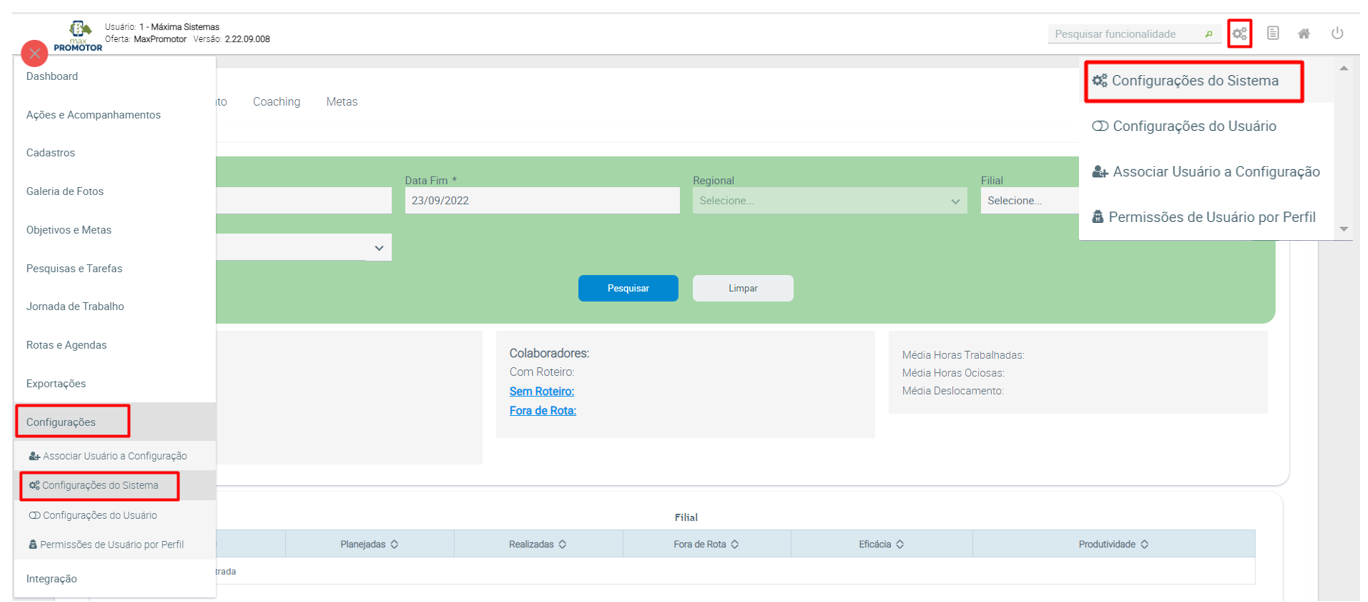Open the Coaching tab
The width and height of the screenshot is (1368, 602).
pos(276,102)
